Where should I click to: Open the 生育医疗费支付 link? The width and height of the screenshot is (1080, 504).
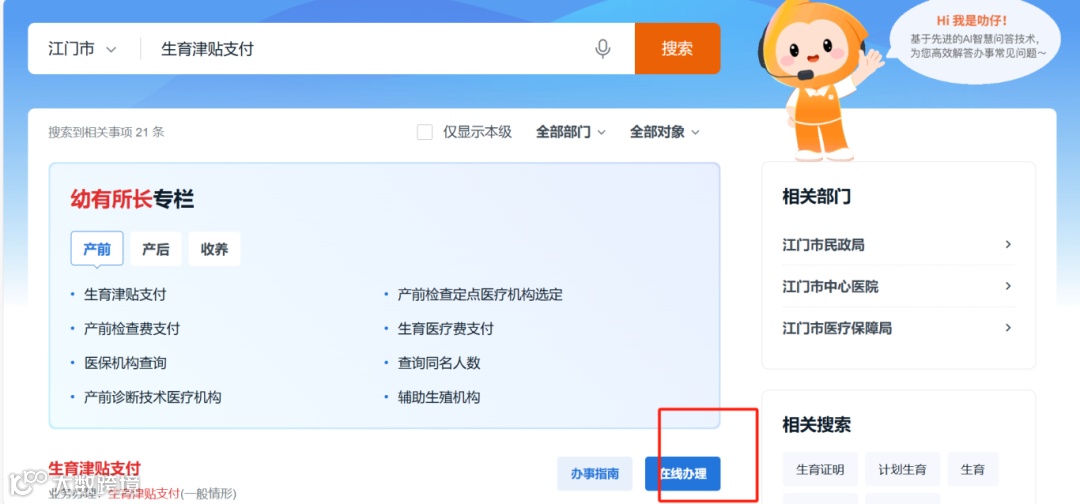click(x=446, y=329)
